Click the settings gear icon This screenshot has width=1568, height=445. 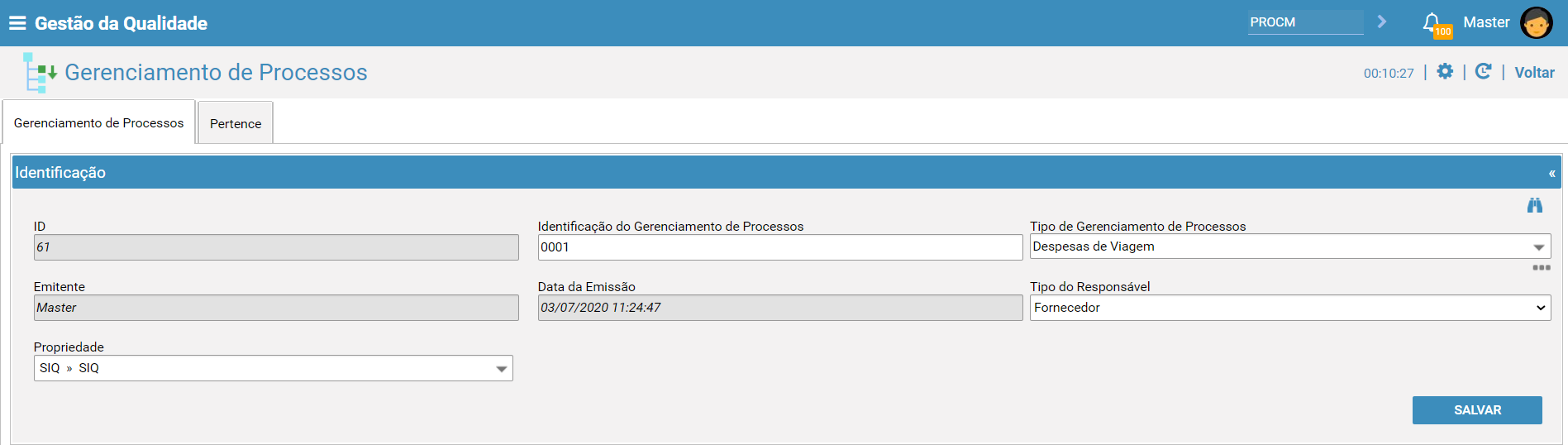click(1445, 72)
